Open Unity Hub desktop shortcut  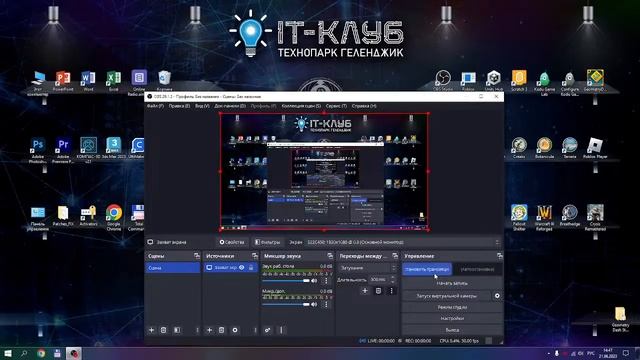click(x=493, y=80)
